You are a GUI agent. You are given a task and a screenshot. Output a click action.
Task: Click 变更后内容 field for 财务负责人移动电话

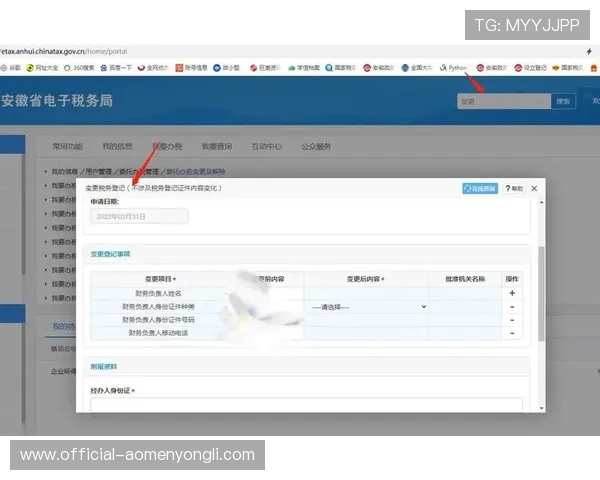[x=367, y=333]
